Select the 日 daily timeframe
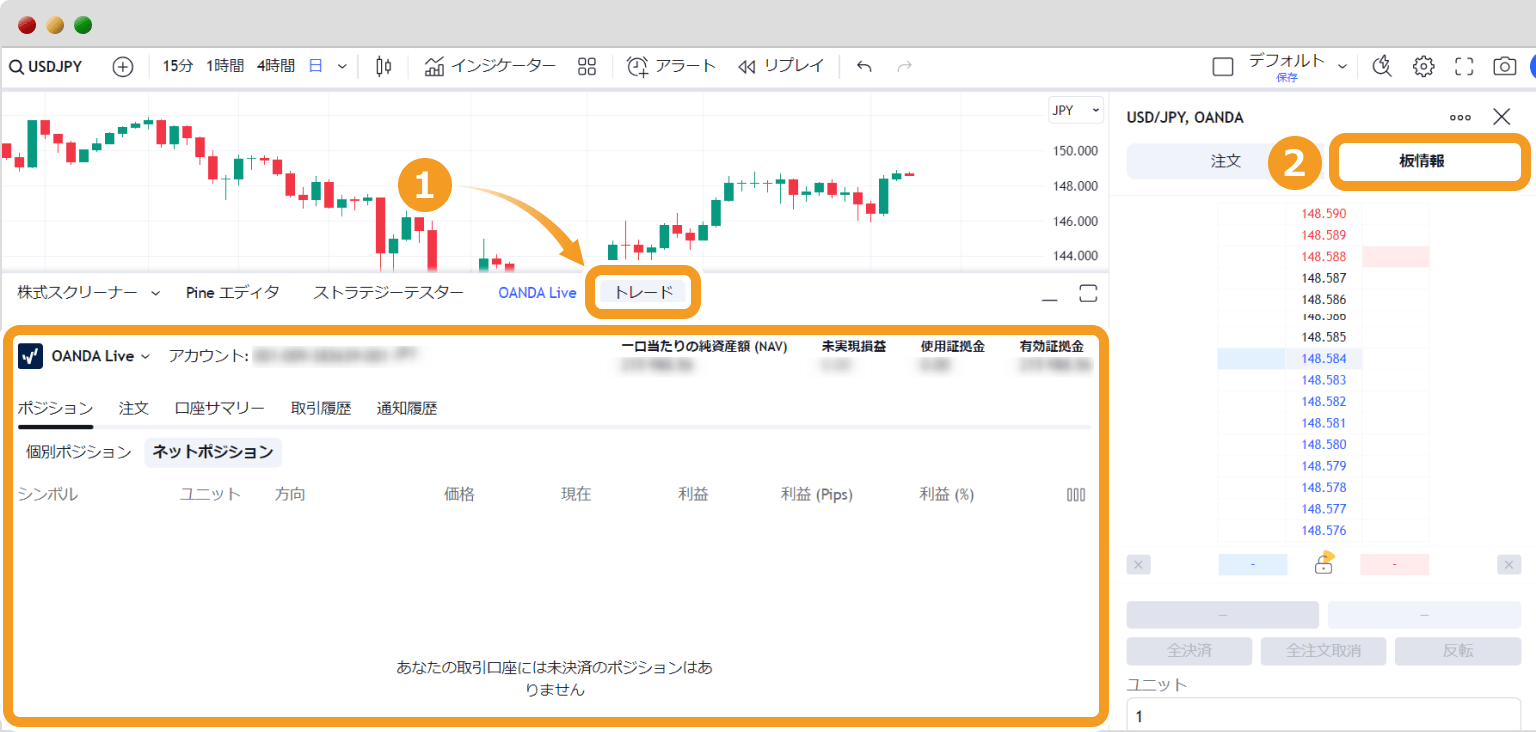Screen dimensions: 1536x732 point(315,66)
